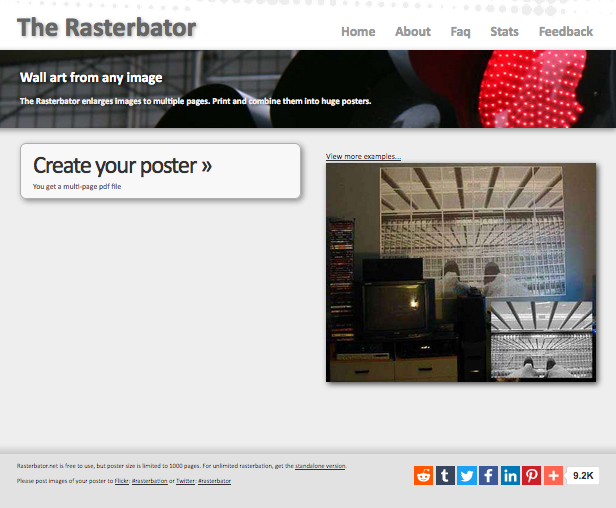This screenshot has width=616, height=508.
Task: Open the Faq page
Action: pyautogui.click(x=460, y=32)
